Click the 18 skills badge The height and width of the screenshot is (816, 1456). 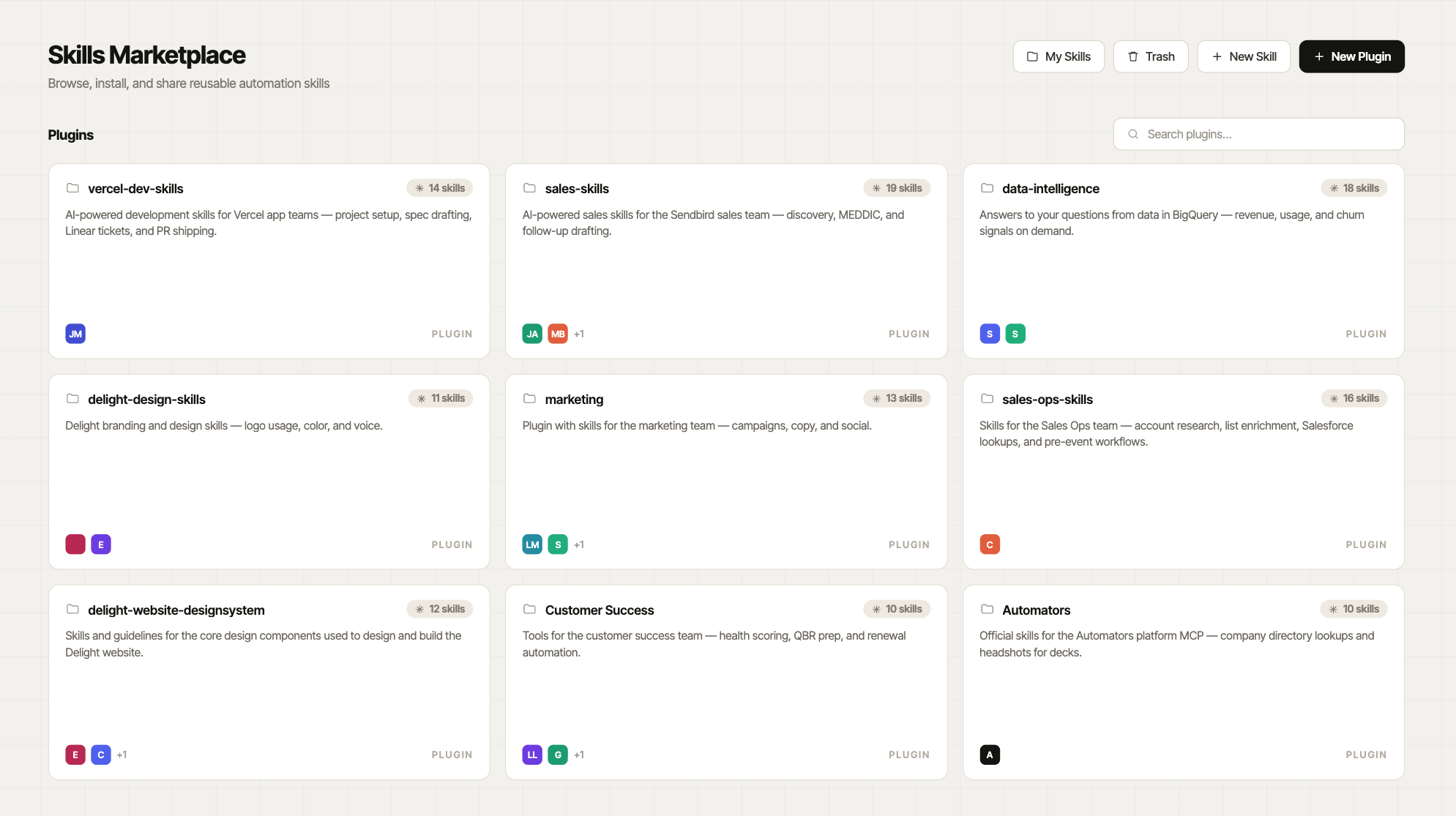[1354, 188]
